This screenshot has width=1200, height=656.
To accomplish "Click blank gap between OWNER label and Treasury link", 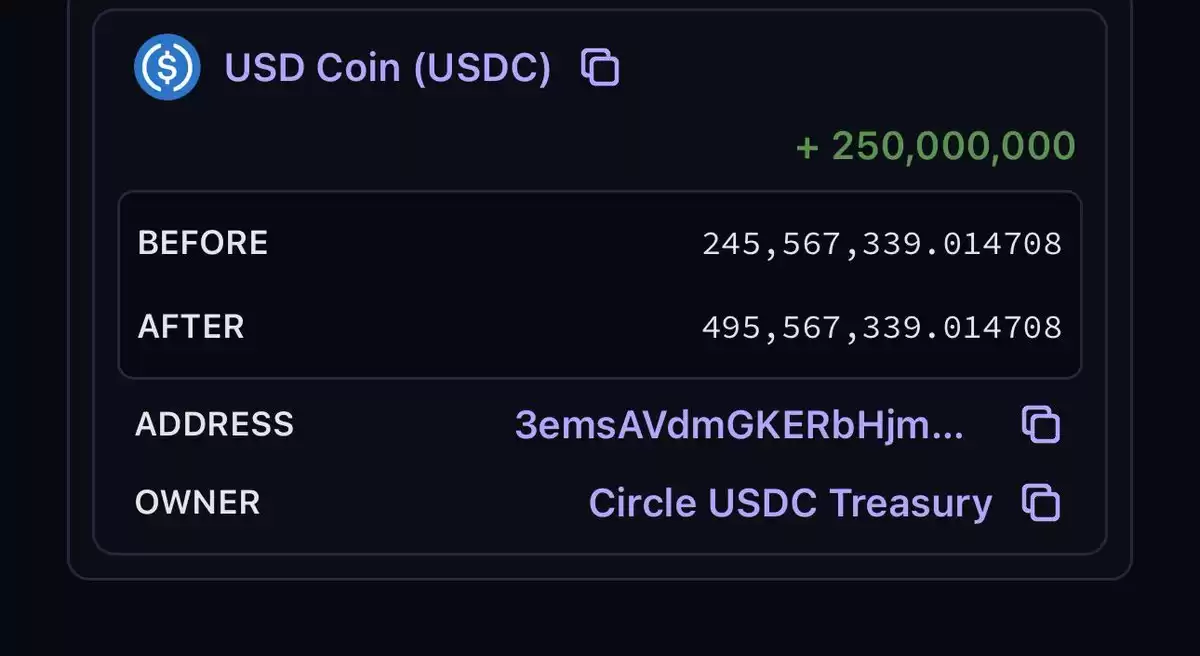I will (424, 502).
